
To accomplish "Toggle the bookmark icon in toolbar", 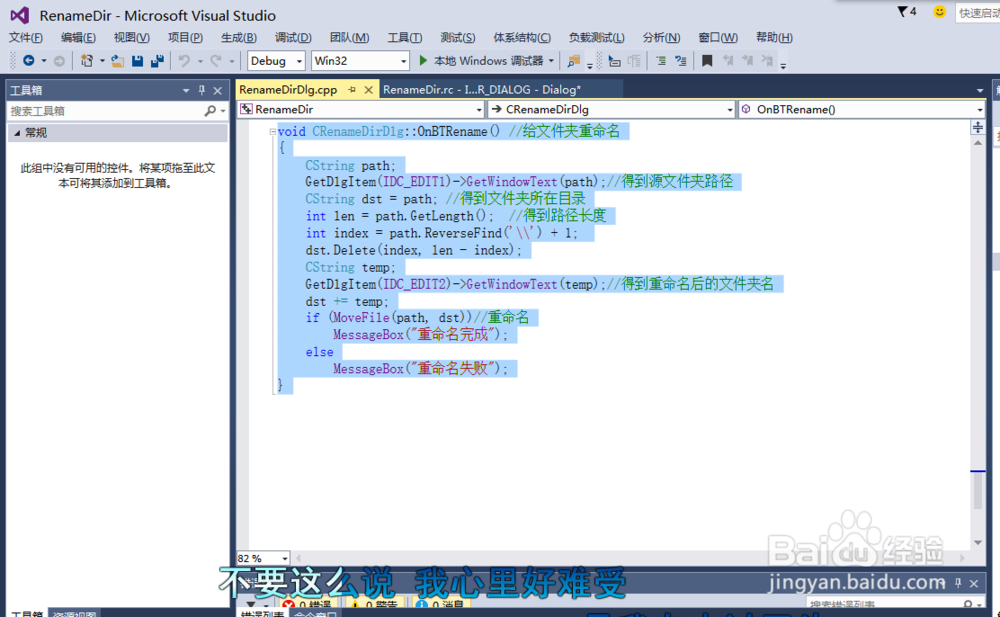I will (707, 61).
